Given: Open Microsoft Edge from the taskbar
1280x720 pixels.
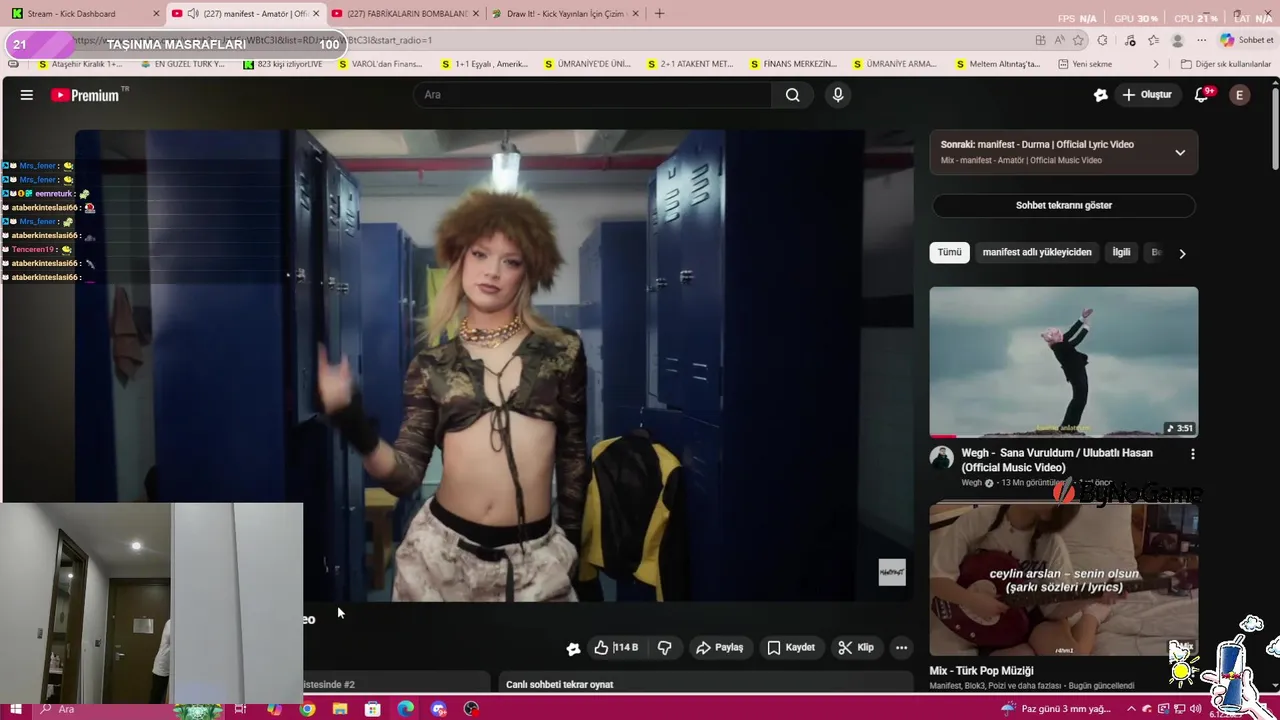Looking at the screenshot, I should (x=405, y=709).
